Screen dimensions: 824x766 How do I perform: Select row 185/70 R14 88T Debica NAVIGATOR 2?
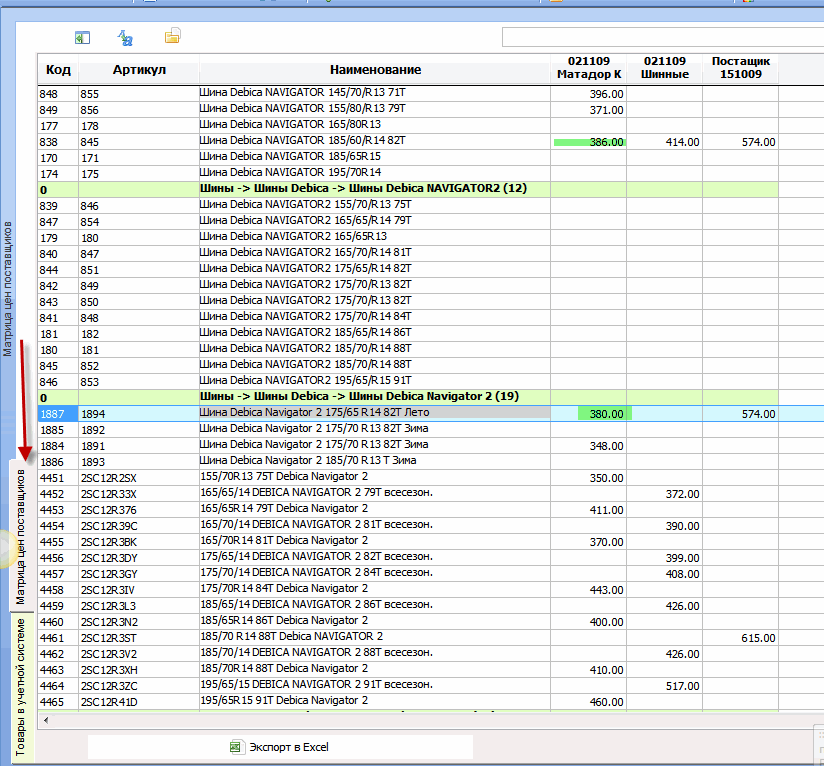[x=408, y=637]
